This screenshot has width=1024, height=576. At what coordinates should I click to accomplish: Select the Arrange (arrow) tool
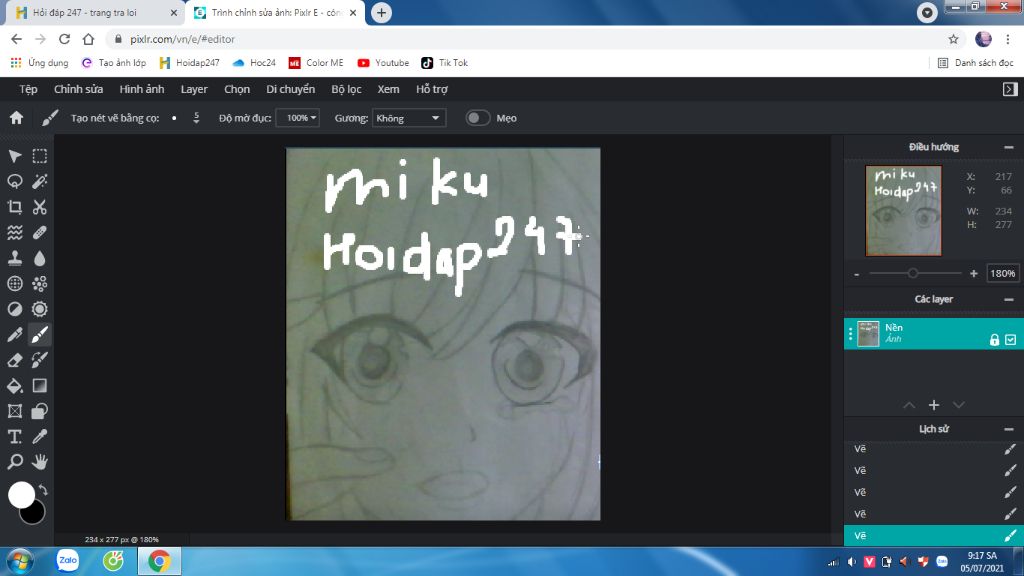coord(14,156)
